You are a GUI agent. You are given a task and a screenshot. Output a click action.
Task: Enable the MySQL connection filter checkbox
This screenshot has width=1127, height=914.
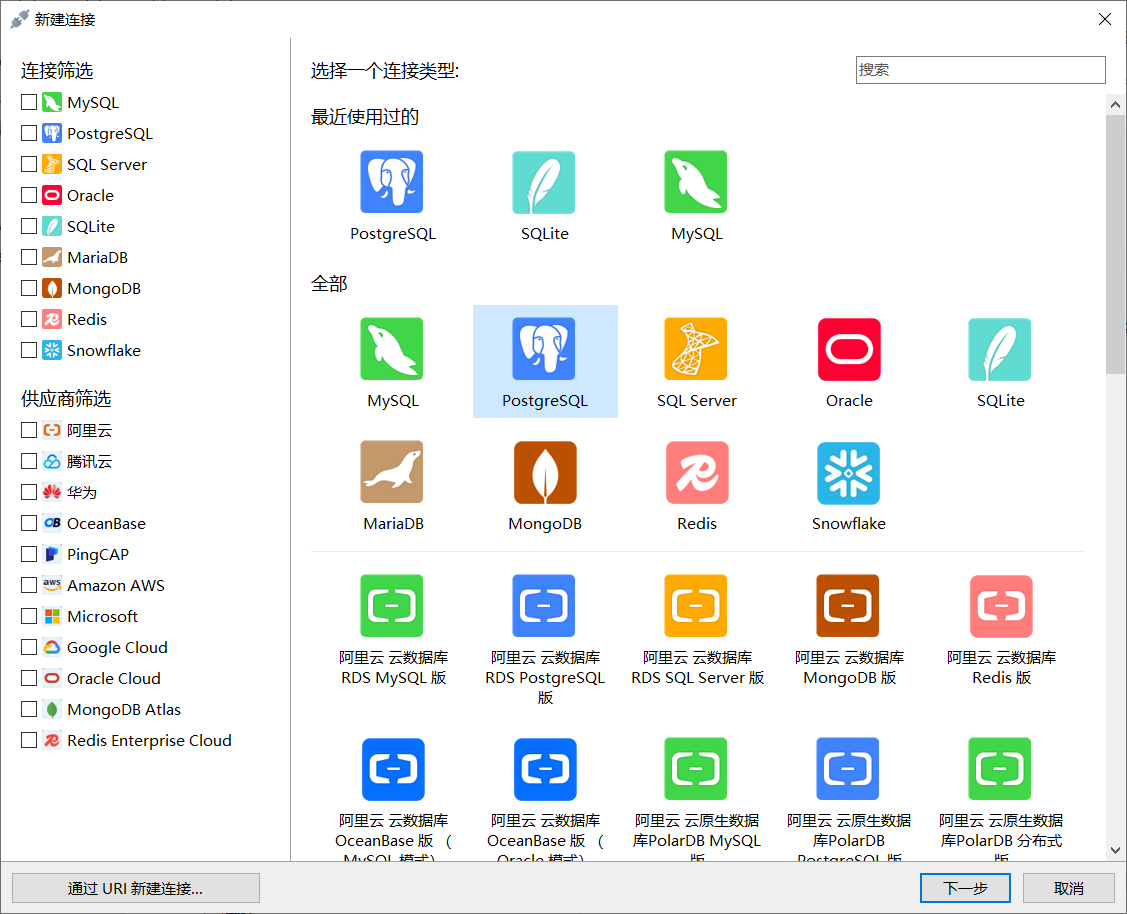[x=29, y=103]
